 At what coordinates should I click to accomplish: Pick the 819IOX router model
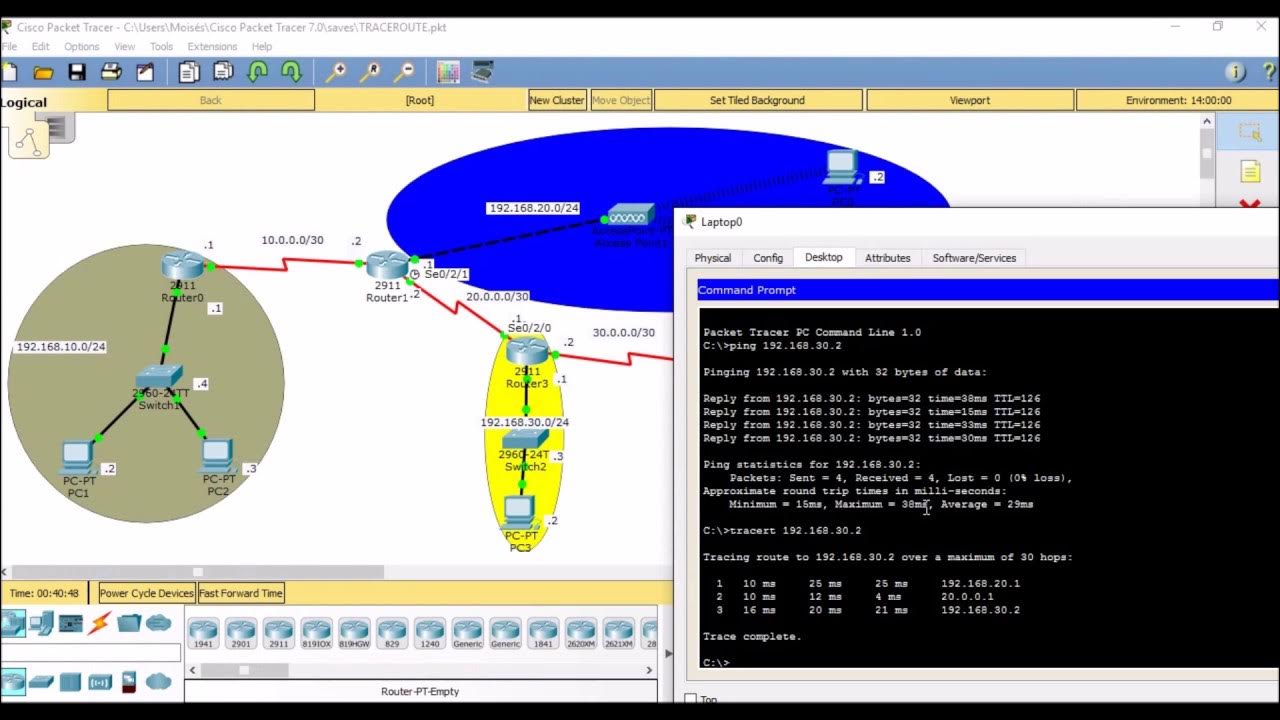(x=316, y=634)
